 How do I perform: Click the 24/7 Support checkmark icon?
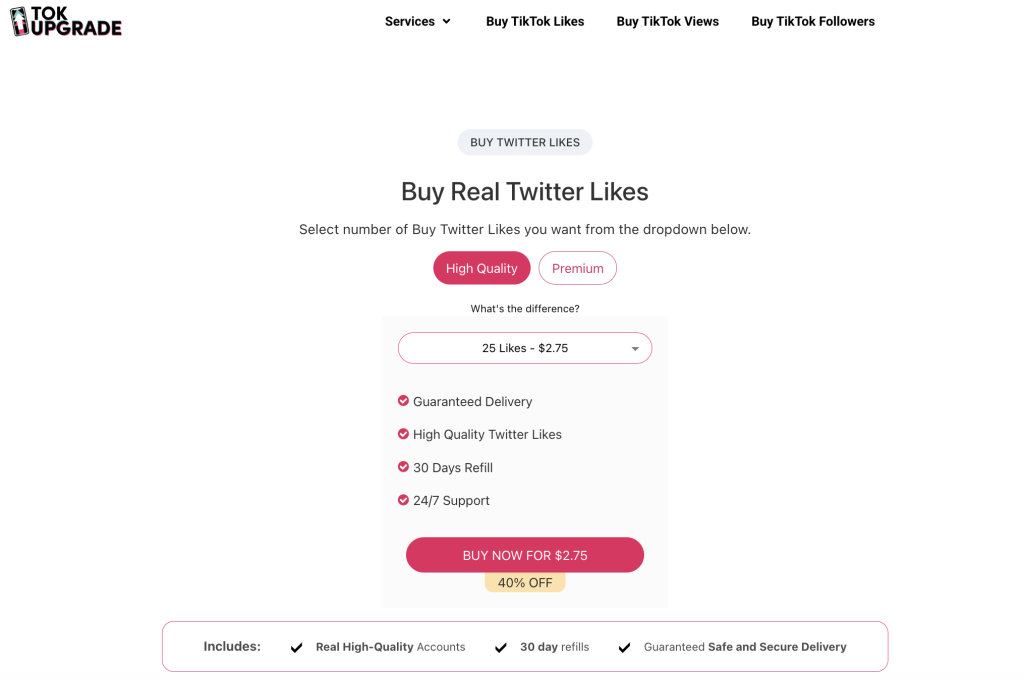coord(403,500)
